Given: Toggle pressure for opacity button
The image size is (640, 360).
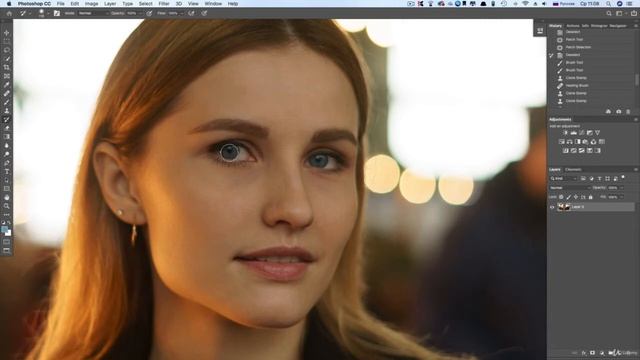Looking at the screenshot, I should click(x=149, y=13).
